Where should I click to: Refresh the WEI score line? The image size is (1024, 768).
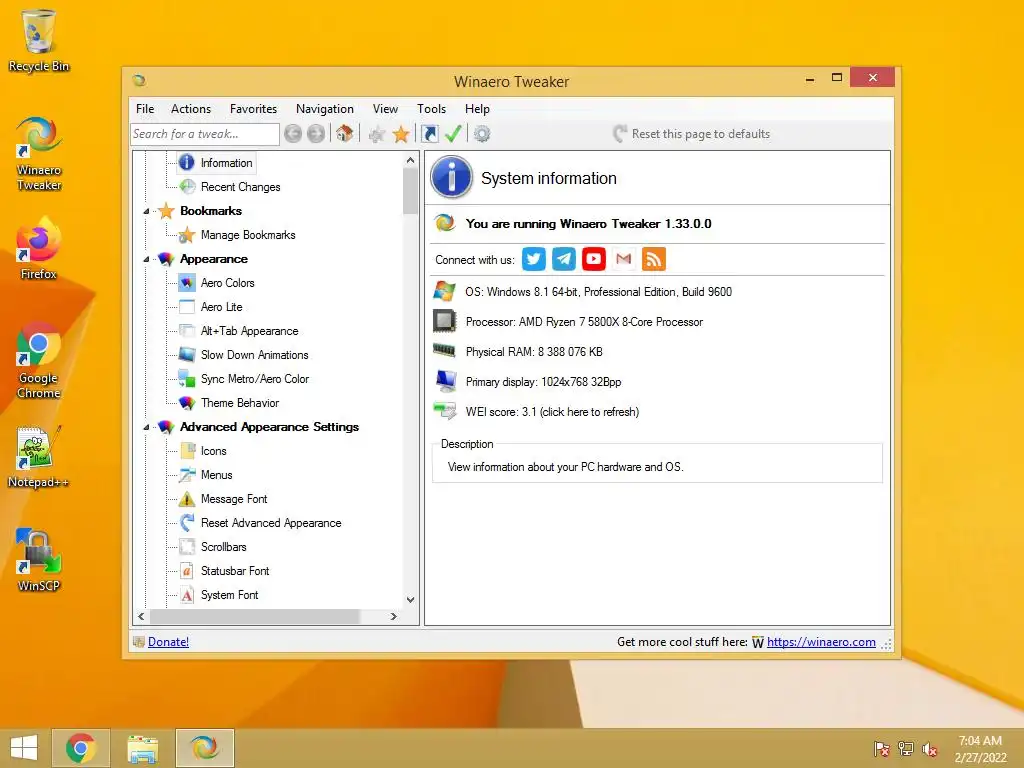(552, 412)
